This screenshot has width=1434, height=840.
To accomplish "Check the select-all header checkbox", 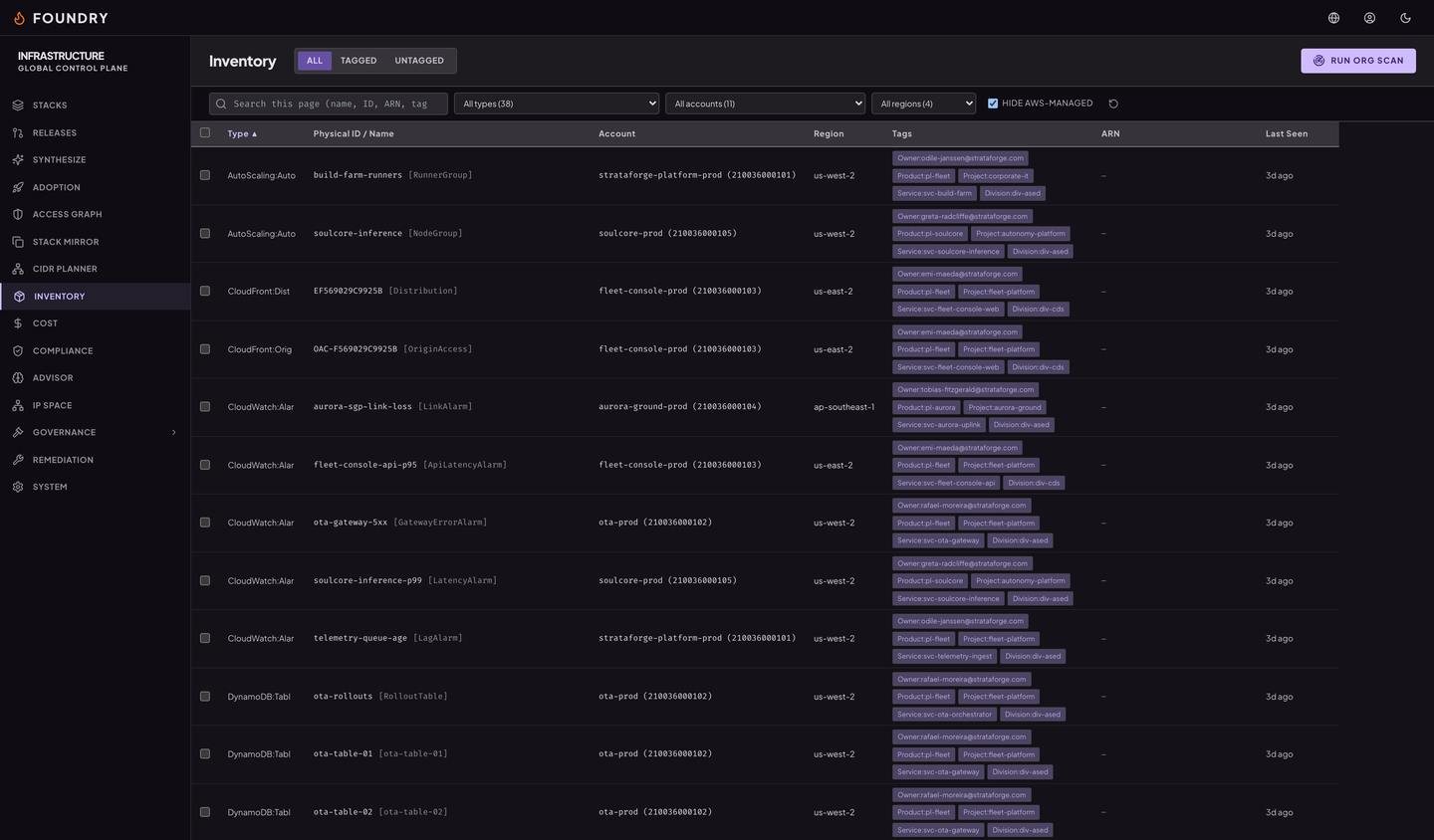I will [x=205, y=132].
